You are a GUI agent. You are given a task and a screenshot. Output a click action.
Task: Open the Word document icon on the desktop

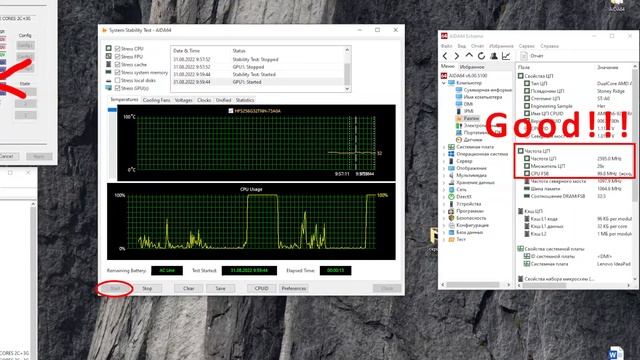(x=616, y=353)
